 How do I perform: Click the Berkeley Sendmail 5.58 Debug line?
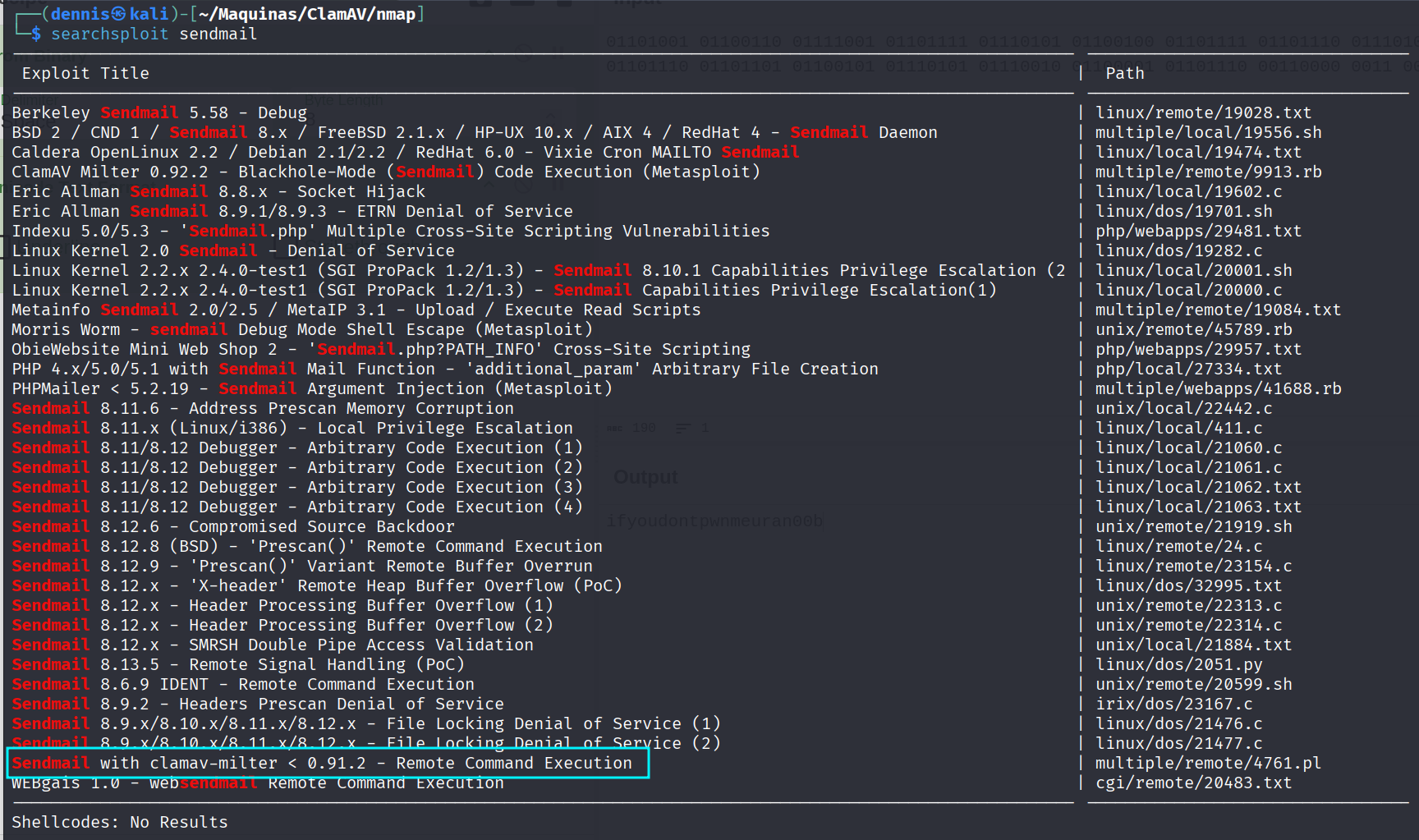pyautogui.click(x=159, y=112)
